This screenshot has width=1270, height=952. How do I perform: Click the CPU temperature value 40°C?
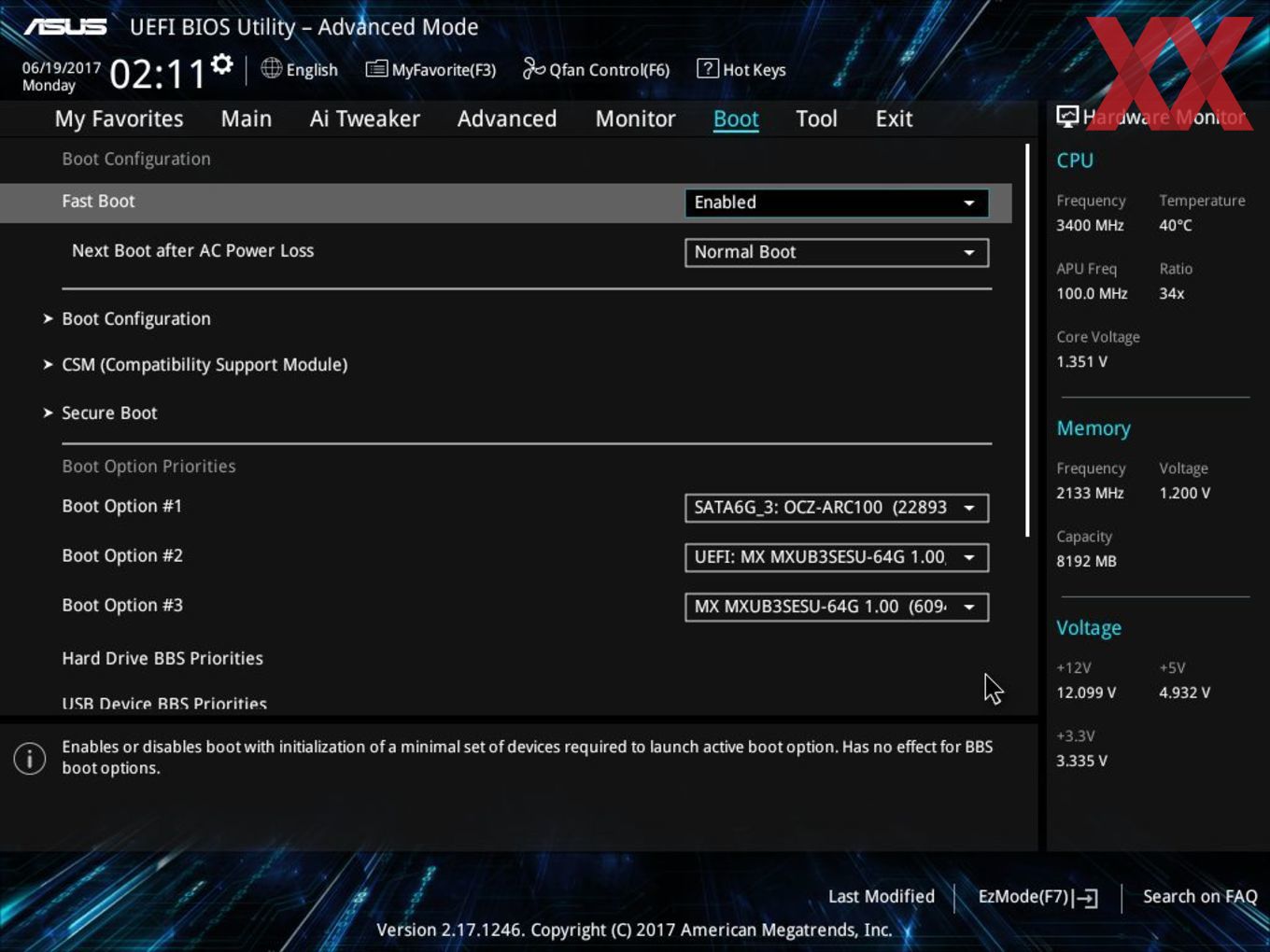pos(1176,226)
